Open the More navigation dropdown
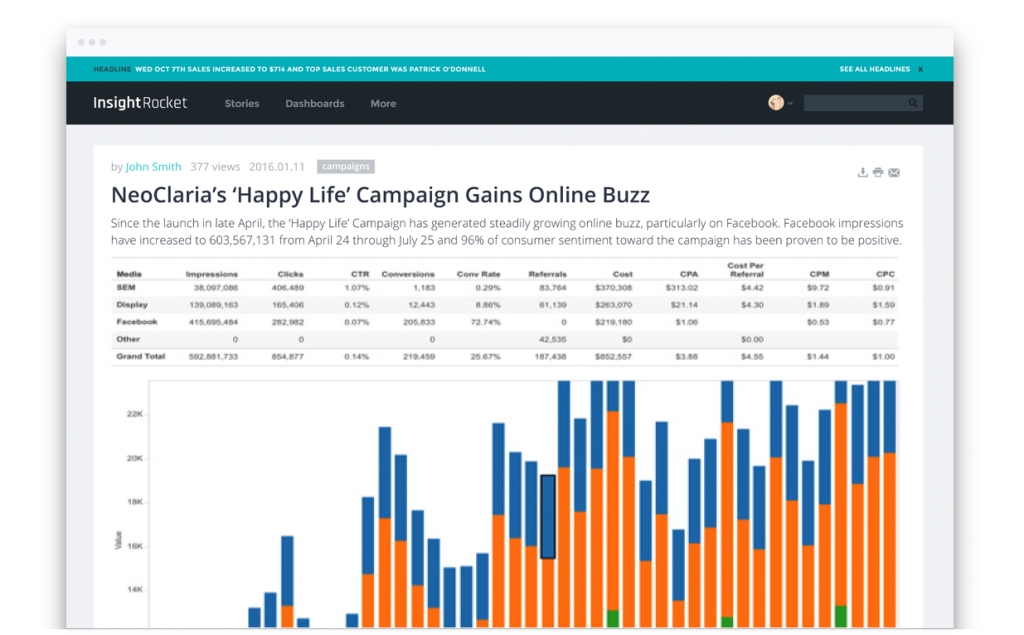Image resolution: width=1024 pixels, height=635 pixels. (383, 103)
